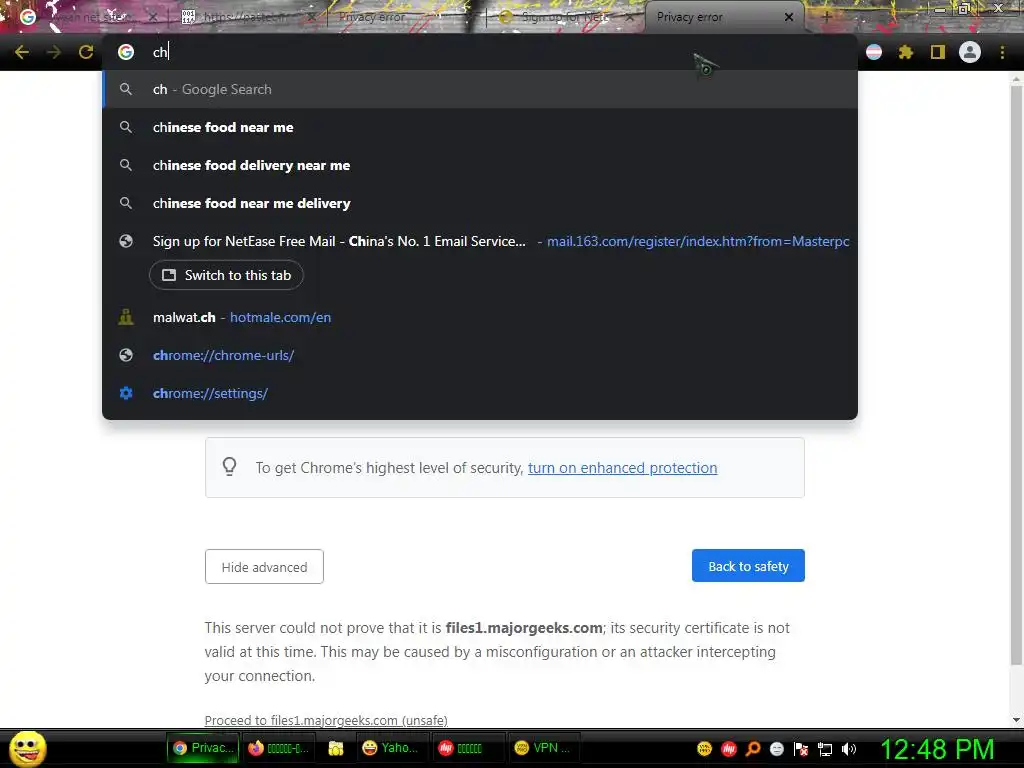
Task: Switch to the 'Yaho...' taskbar item
Action: (x=393, y=748)
